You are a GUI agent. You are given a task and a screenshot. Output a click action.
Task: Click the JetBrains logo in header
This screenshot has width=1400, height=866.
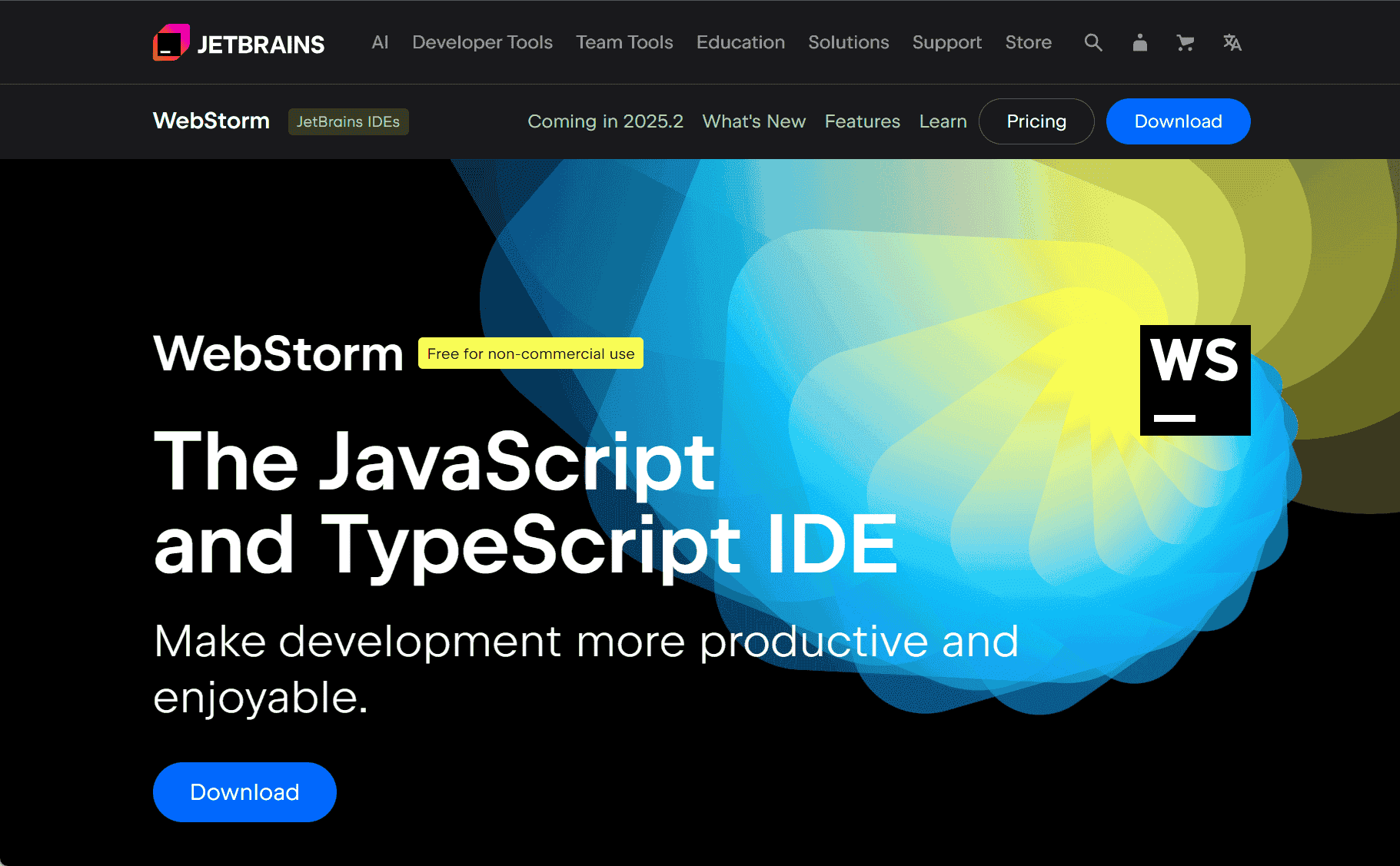click(238, 43)
